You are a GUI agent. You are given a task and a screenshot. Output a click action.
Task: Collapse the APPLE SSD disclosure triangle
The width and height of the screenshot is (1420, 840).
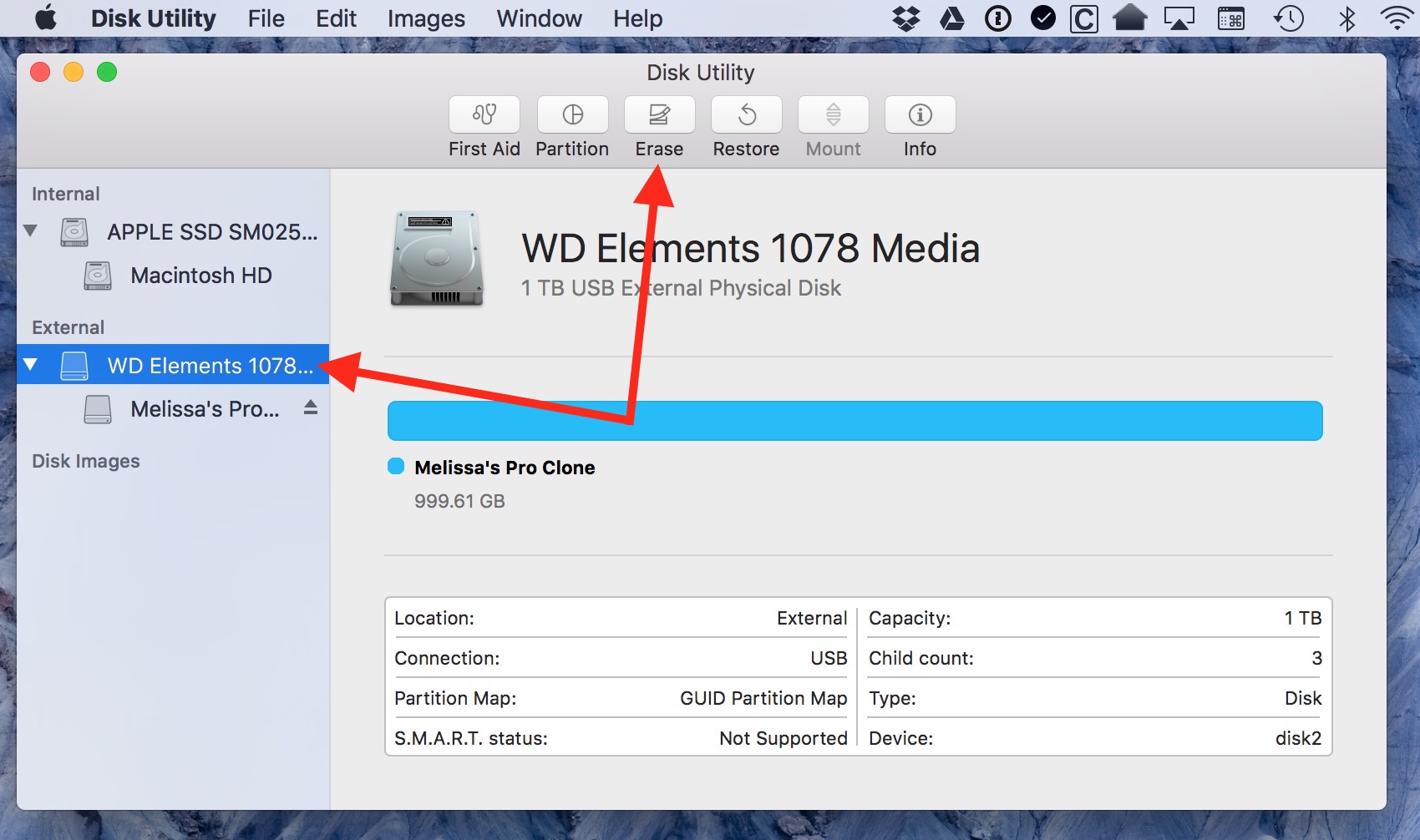click(x=31, y=230)
